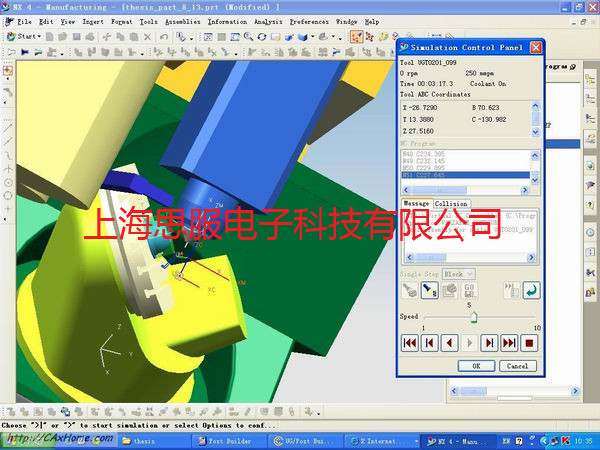Viewport: 600px width, 450px height.
Task: Stop the simulation with the stop button
Action: pos(530,342)
